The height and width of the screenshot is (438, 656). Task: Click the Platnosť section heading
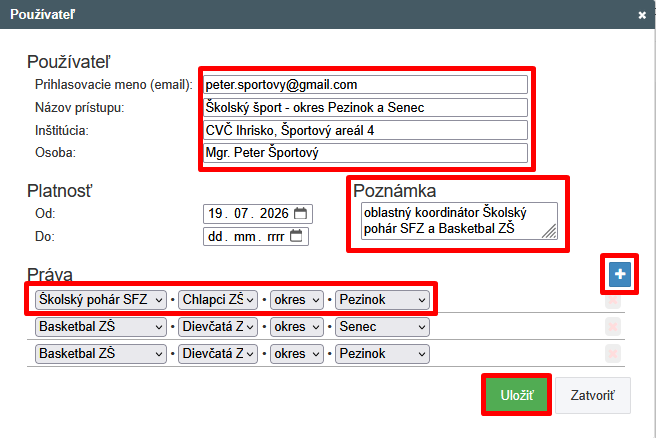pyautogui.click(x=59, y=191)
